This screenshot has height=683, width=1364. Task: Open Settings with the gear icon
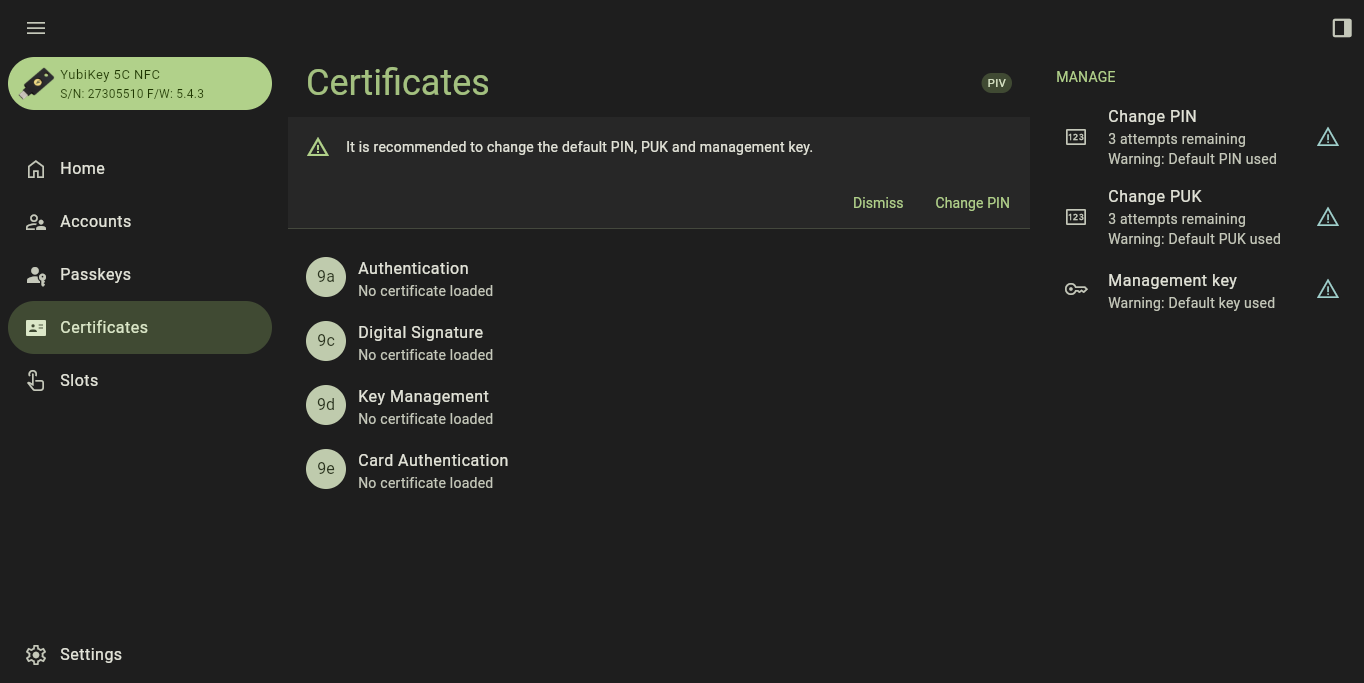(x=36, y=654)
